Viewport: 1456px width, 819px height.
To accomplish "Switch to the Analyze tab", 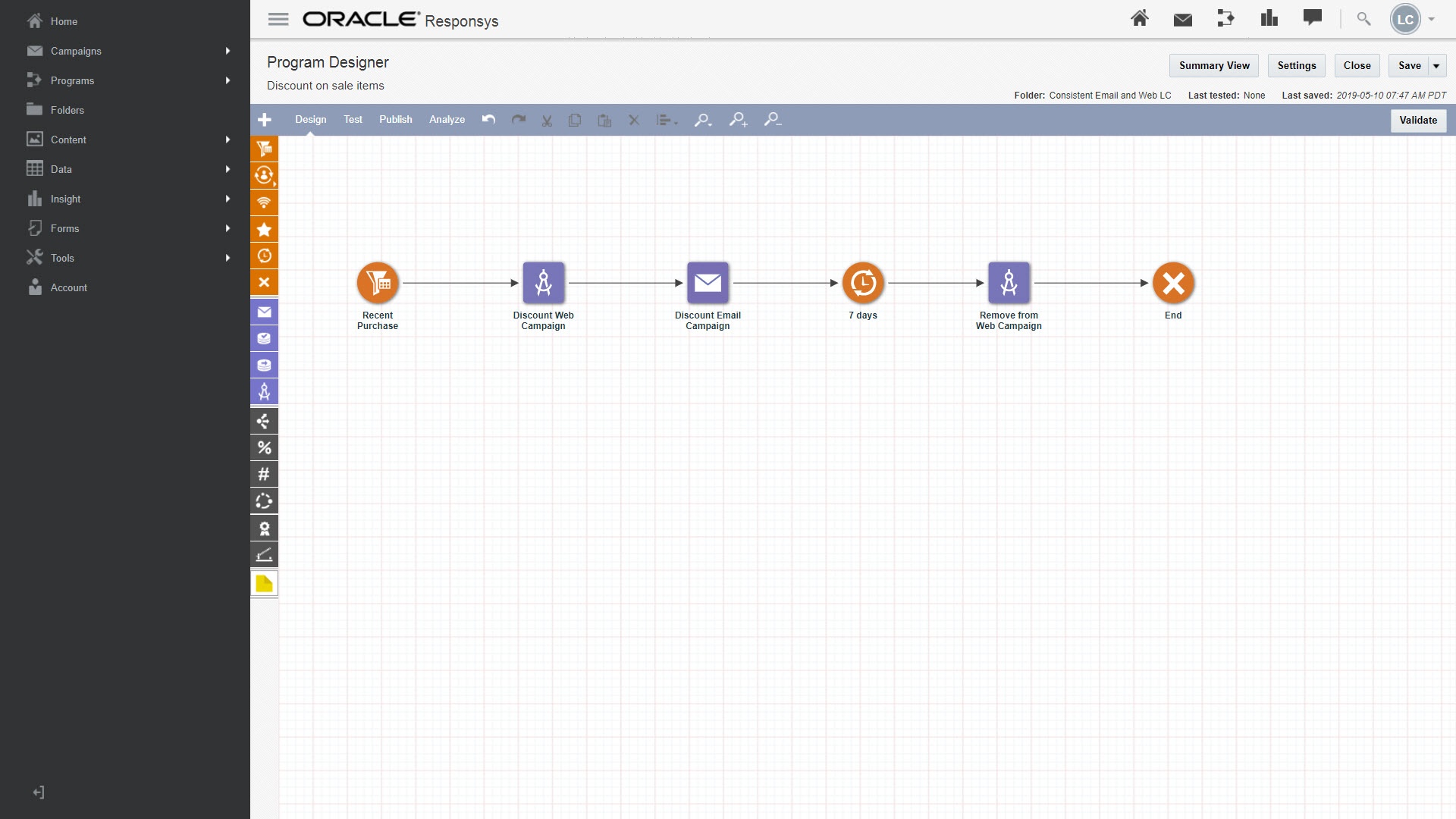I will (x=447, y=120).
